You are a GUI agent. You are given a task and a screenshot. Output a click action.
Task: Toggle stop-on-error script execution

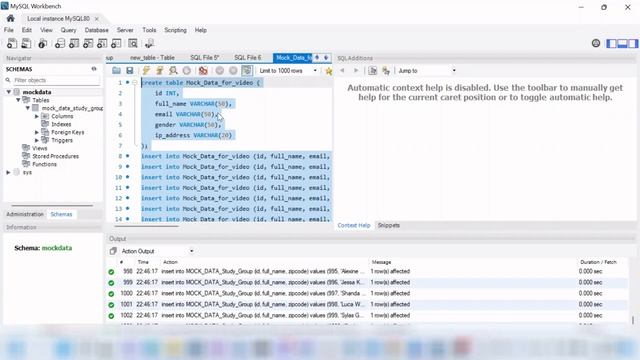click(x=203, y=71)
